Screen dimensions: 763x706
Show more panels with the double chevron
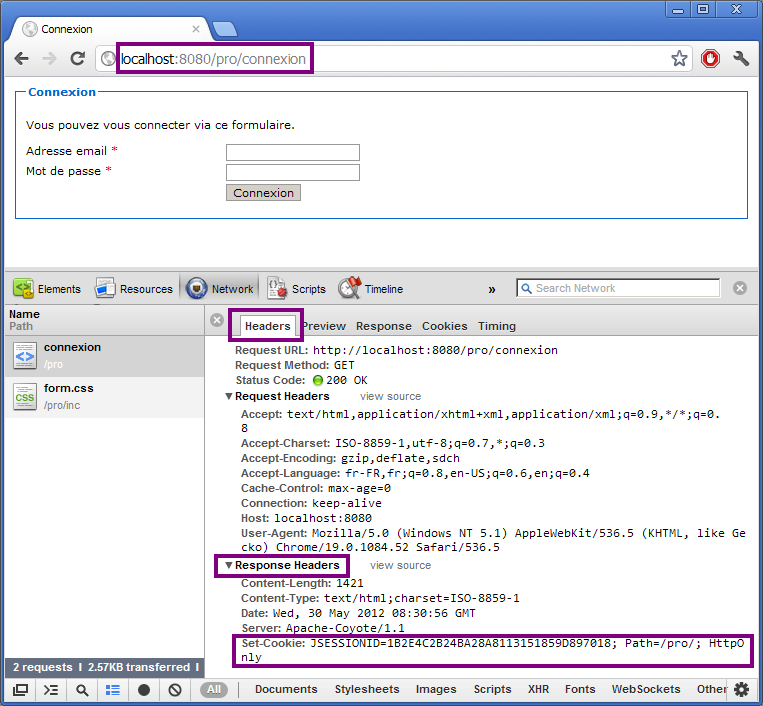click(492, 290)
